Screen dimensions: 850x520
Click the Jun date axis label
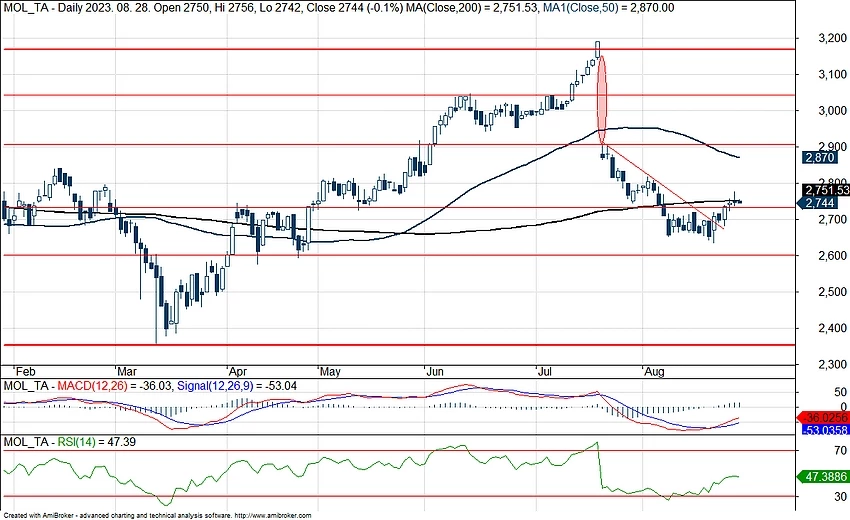point(435,372)
